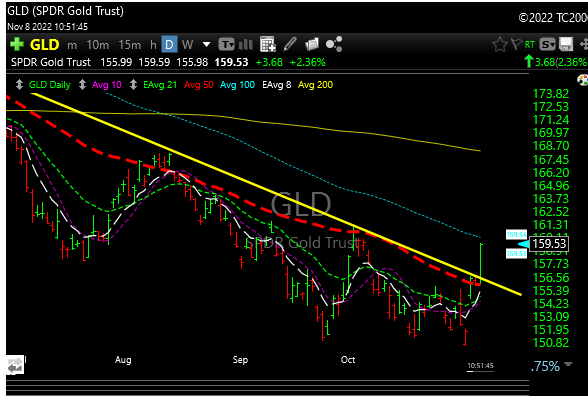Toggle the green RT real-time indicator
Viewport: 588px width, 396px height.
[530, 45]
